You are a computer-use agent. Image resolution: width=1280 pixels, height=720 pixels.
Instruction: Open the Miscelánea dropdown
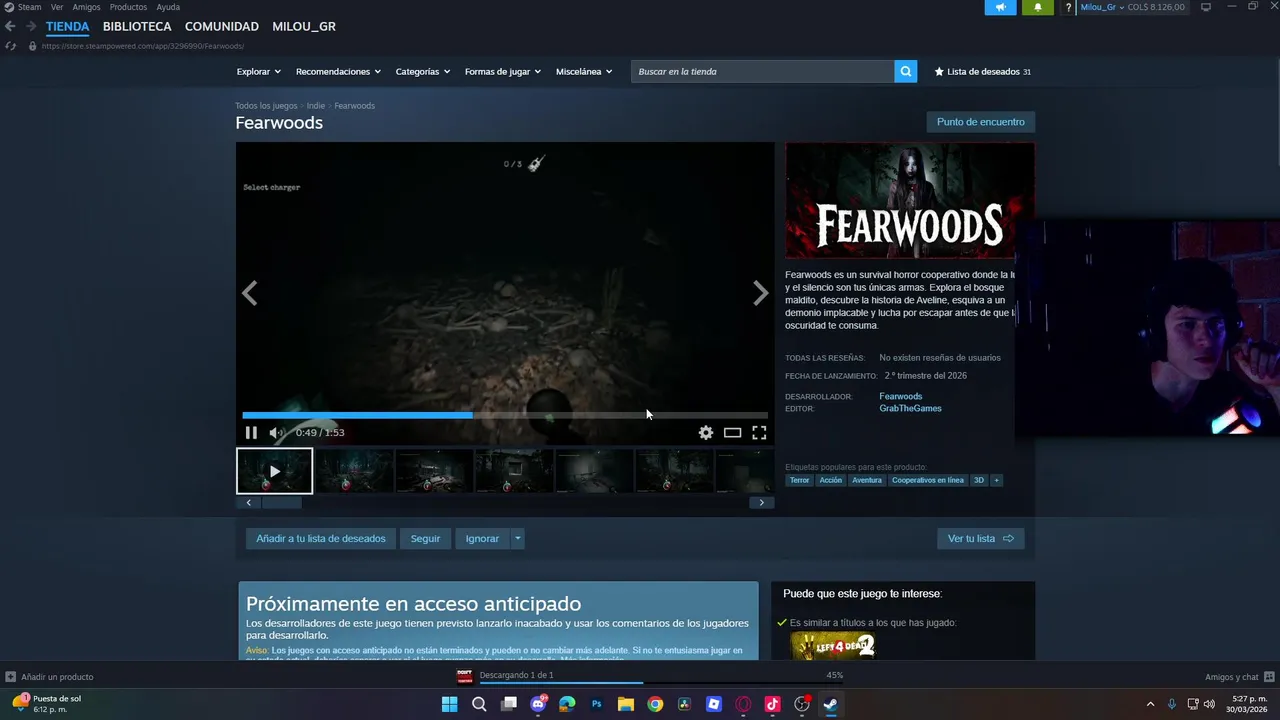(584, 71)
